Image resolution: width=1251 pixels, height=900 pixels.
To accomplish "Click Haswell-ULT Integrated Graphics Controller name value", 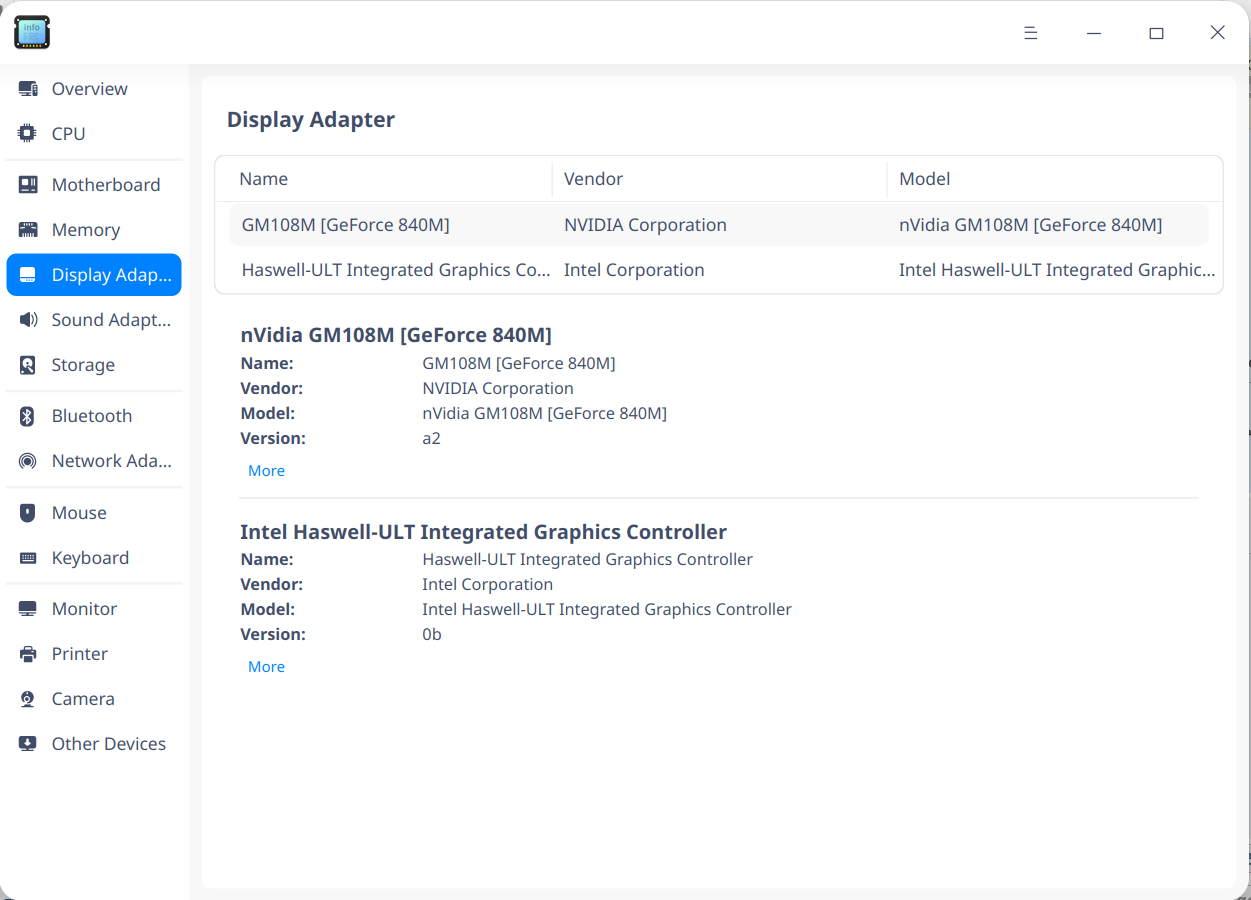I will point(587,559).
